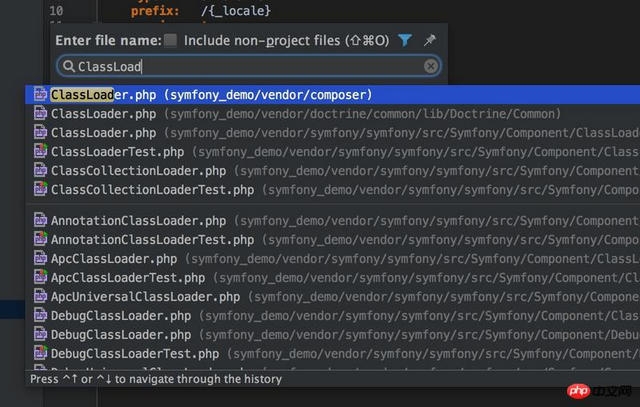This screenshot has height=407, width=640.
Task: Click the navigate history hint bar
Action: (156, 379)
